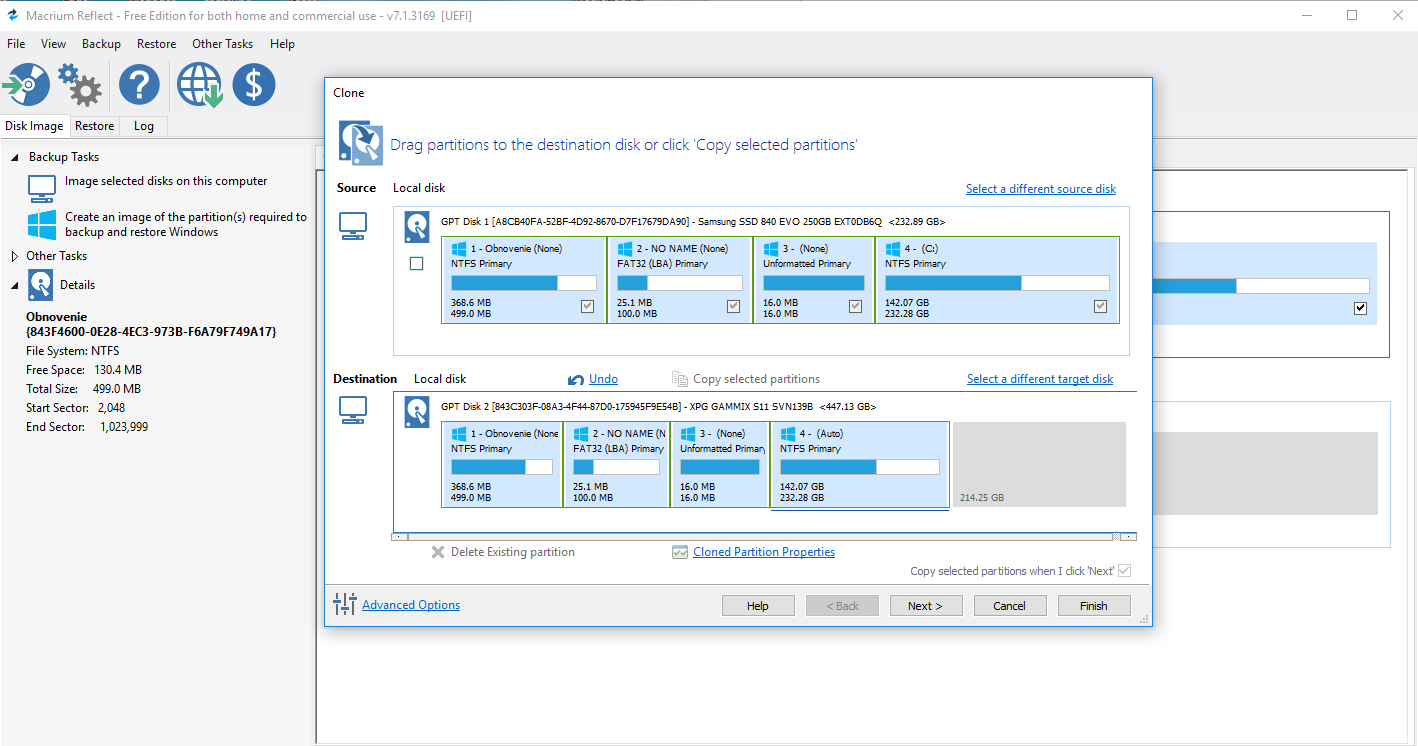This screenshot has width=1418, height=746.
Task: Open the Help menu in menu bar
Action: pos(283,44)
